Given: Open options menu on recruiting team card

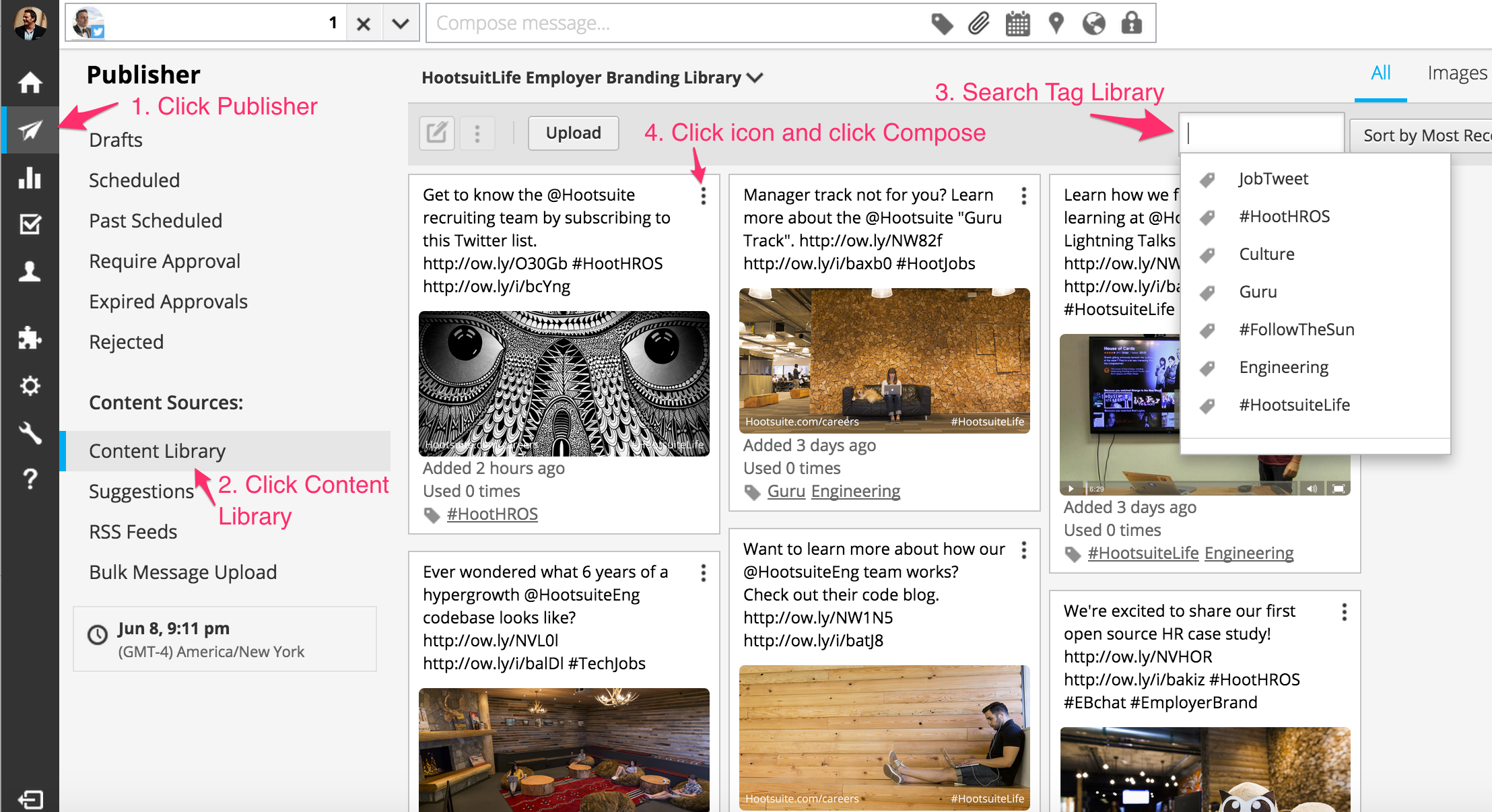Looking at the screenshot, I should click(x=704, y=196).
